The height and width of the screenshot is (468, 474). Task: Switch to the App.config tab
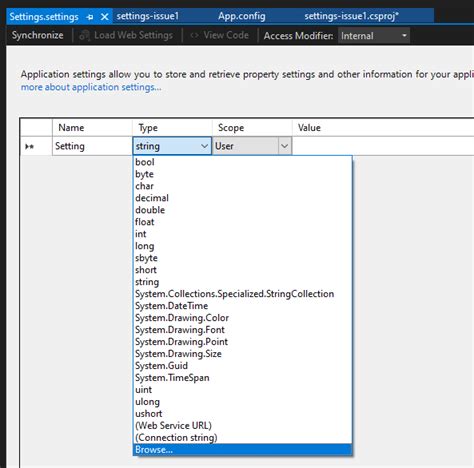coord(242,16)
